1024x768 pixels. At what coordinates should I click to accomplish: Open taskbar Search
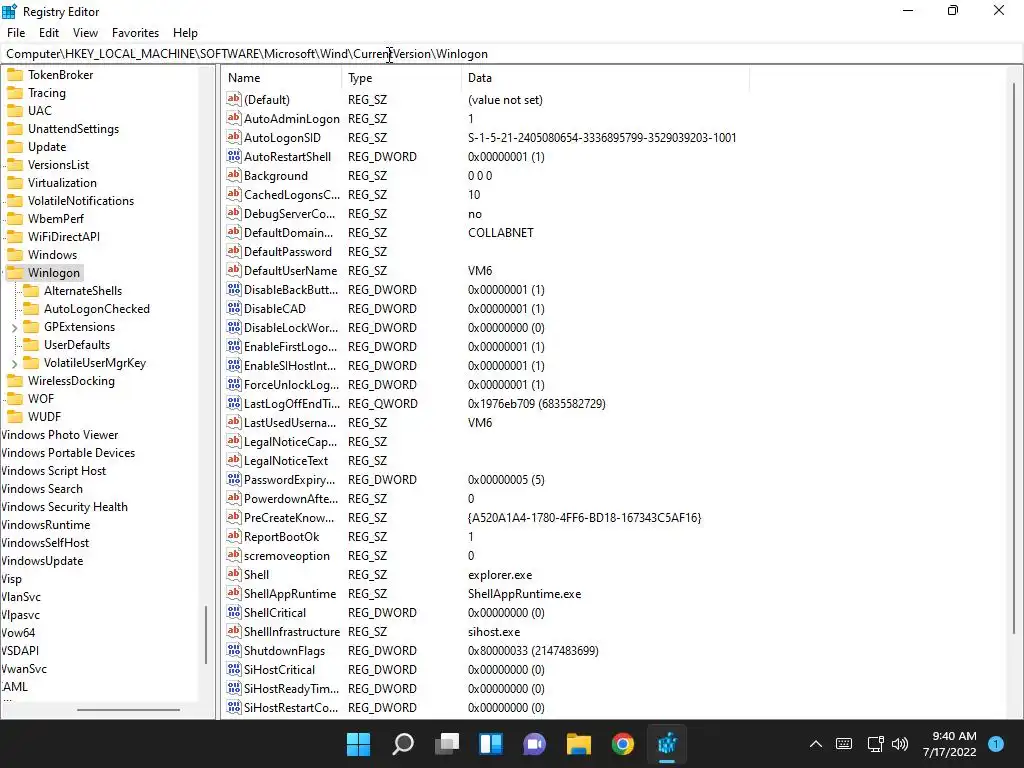point(403,744)
